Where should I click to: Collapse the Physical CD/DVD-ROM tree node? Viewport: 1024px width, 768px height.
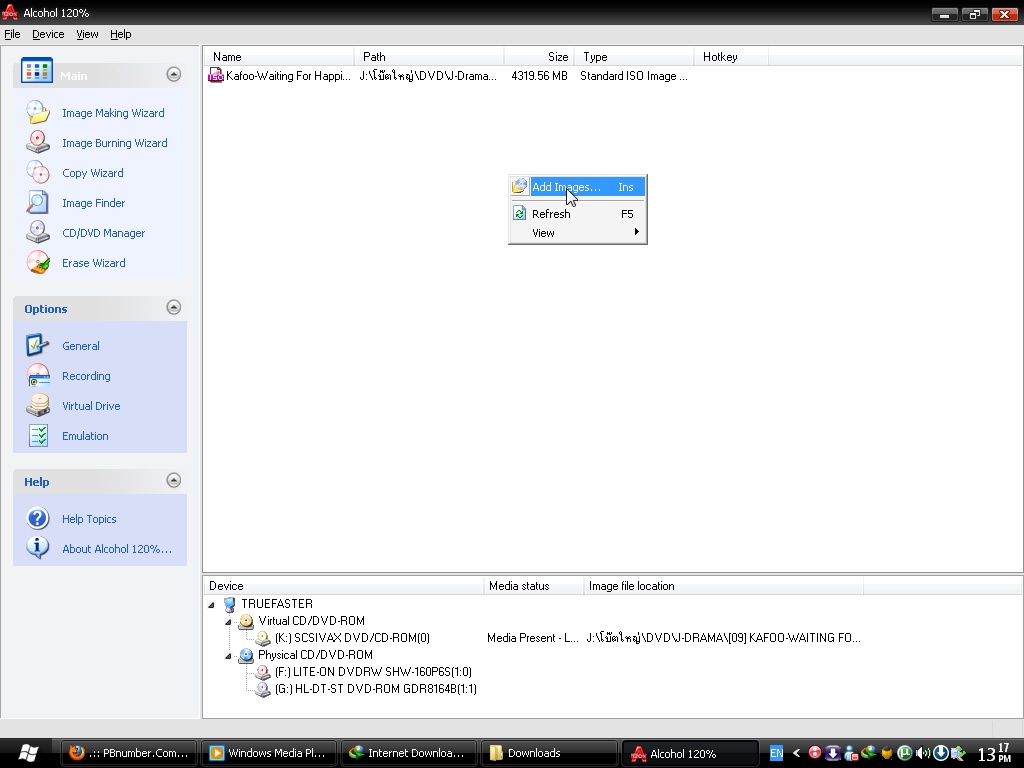[x=228, y=656]
